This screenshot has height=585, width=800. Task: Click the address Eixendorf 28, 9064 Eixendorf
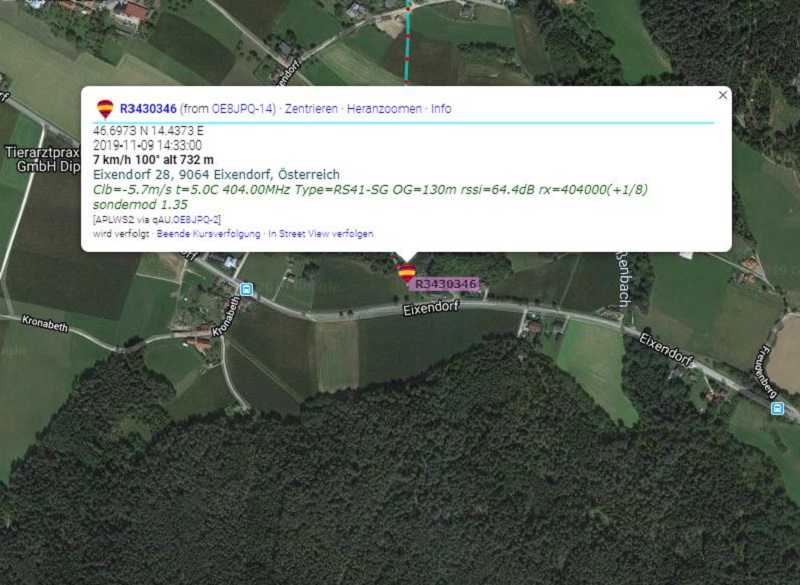(216, 174)
